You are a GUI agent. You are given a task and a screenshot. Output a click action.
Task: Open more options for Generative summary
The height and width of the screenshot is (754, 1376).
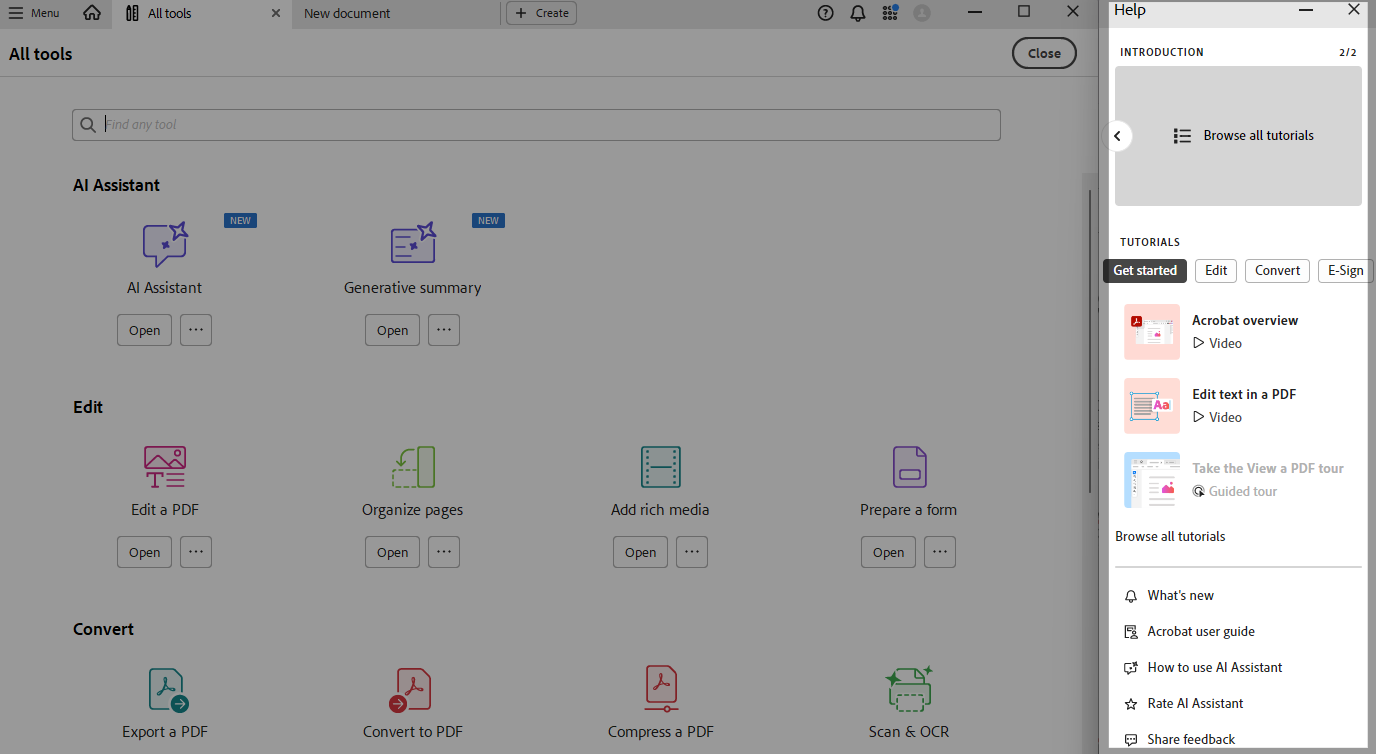443,330
